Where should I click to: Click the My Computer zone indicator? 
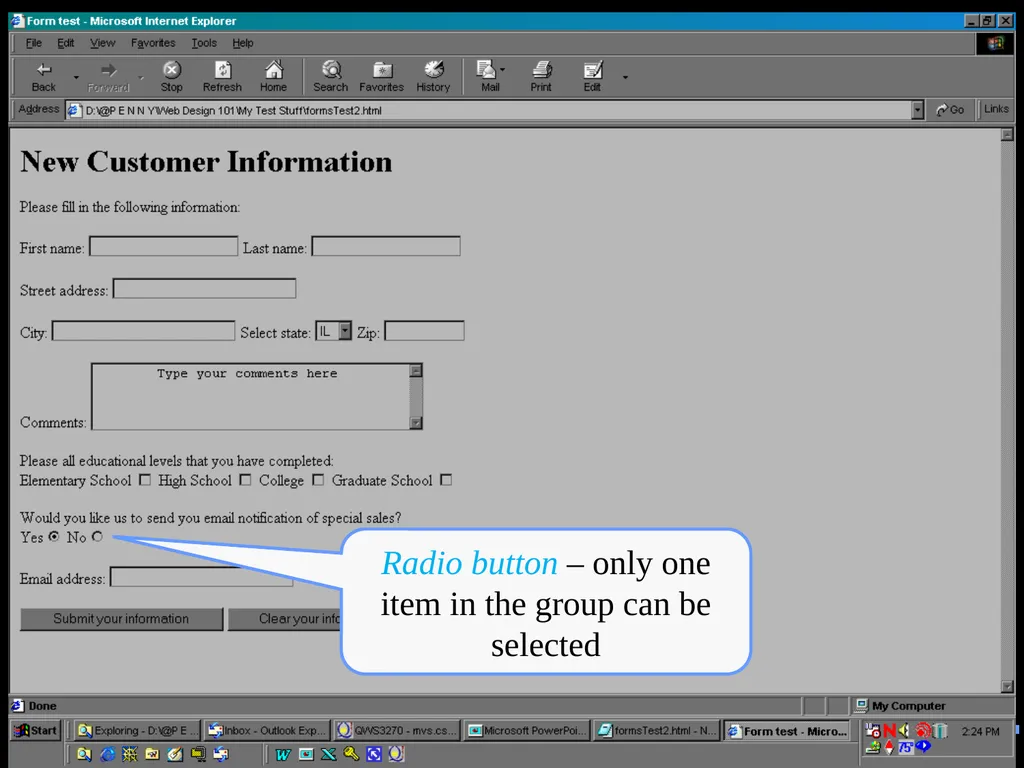[901, 706]
